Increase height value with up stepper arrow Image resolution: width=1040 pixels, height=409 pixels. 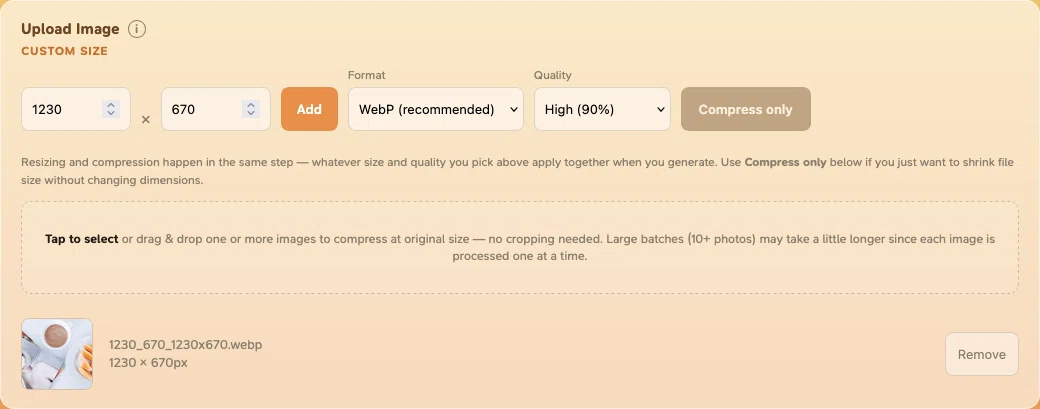point(251,105)
